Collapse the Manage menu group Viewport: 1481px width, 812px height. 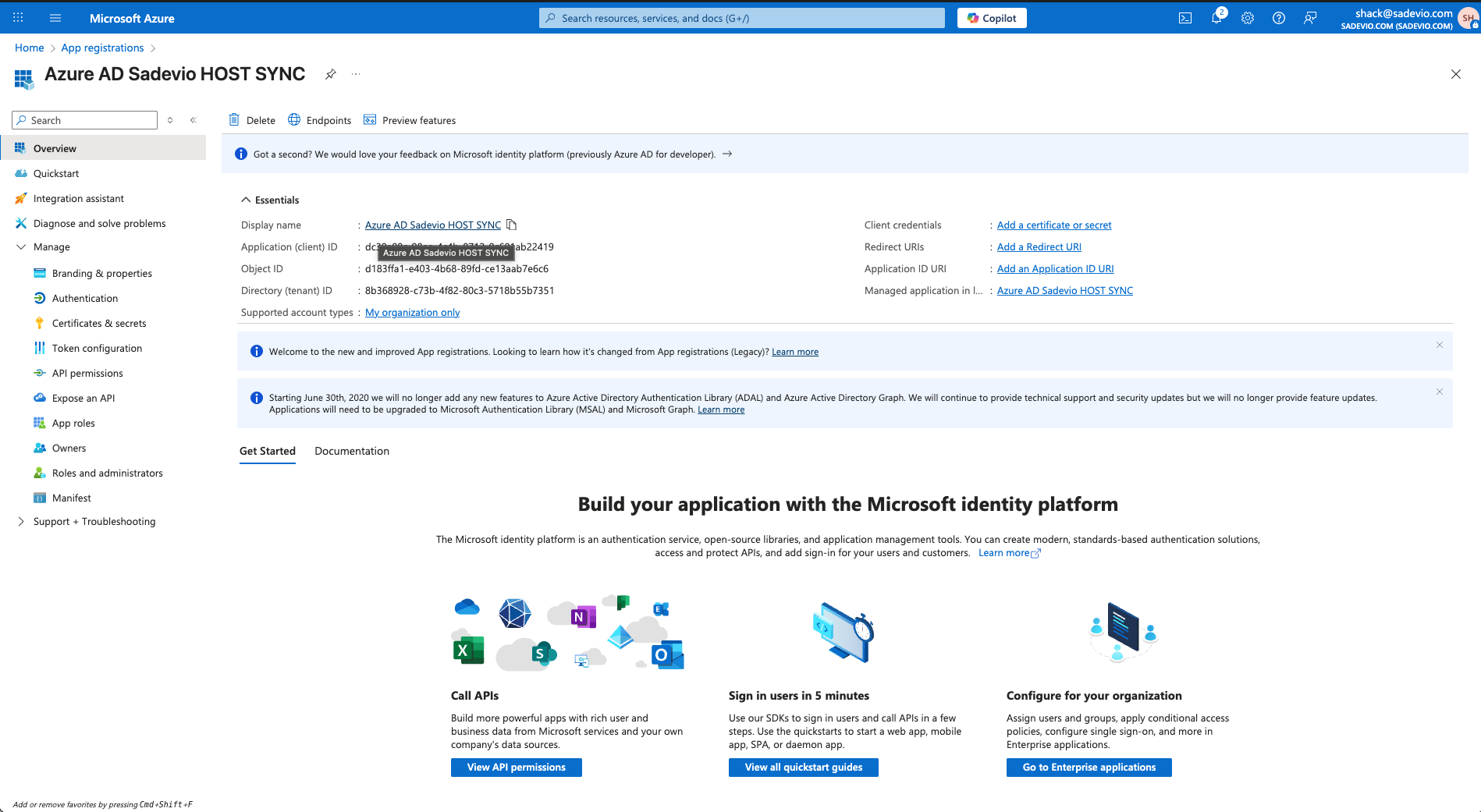pos(21,246)
